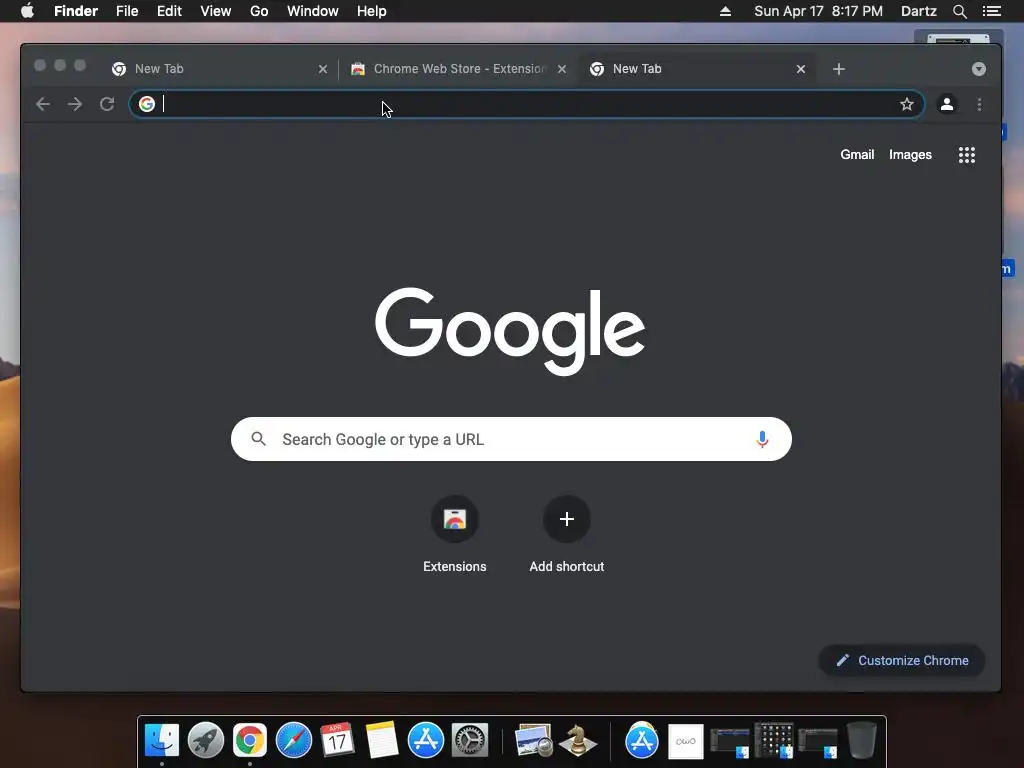Screen dimensions: 1024x768
Task: Open the tab search dropdown arrow
Action: pyautogui.click(x=978, y=69)
